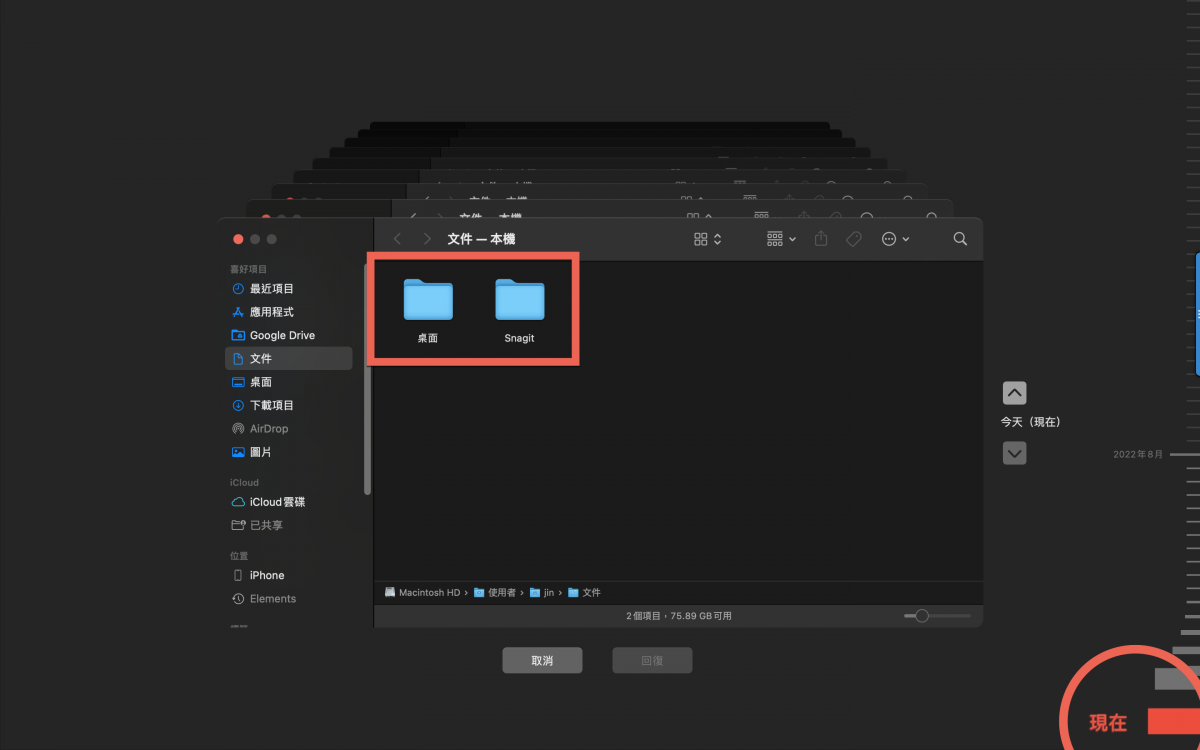Screen dimensions: 1200x750
Task: Click the 2個項目, 75.89 GB 可用 status text
Action: [679, 616]
